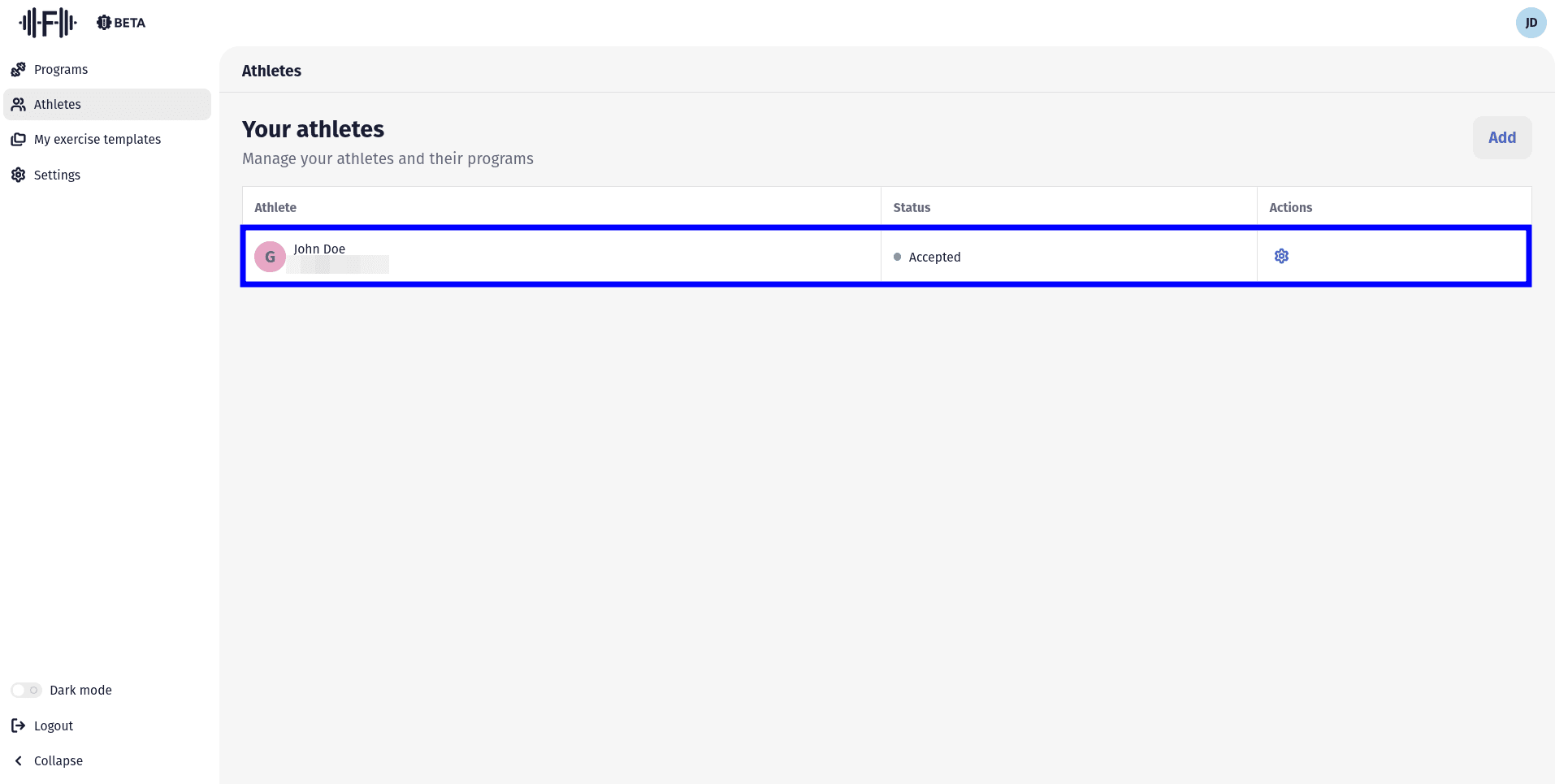Go to My exercise templates

click(97, 140)
